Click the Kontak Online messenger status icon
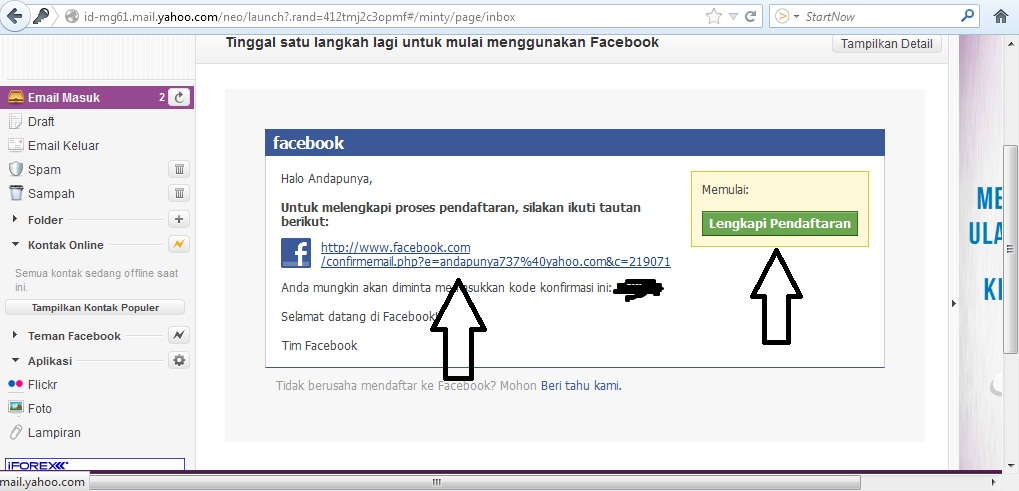This screenshot has width=1019, height=491. click(x=179, y=244)
